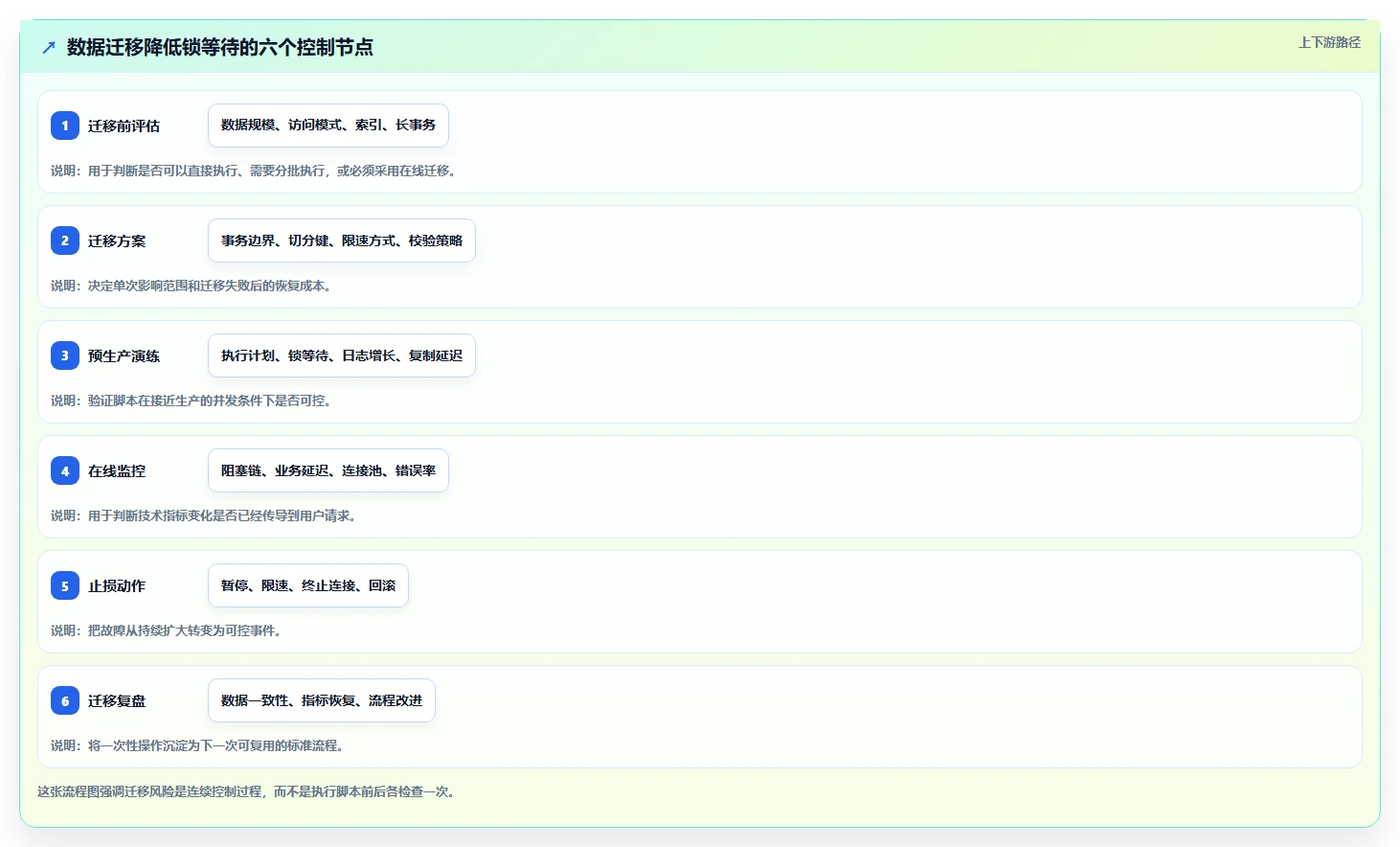This screenshot has height=847, width=1400.
Task: Select the heading 数据迁移降低锁等待的六个控制节点
Action: coord(220,47)
